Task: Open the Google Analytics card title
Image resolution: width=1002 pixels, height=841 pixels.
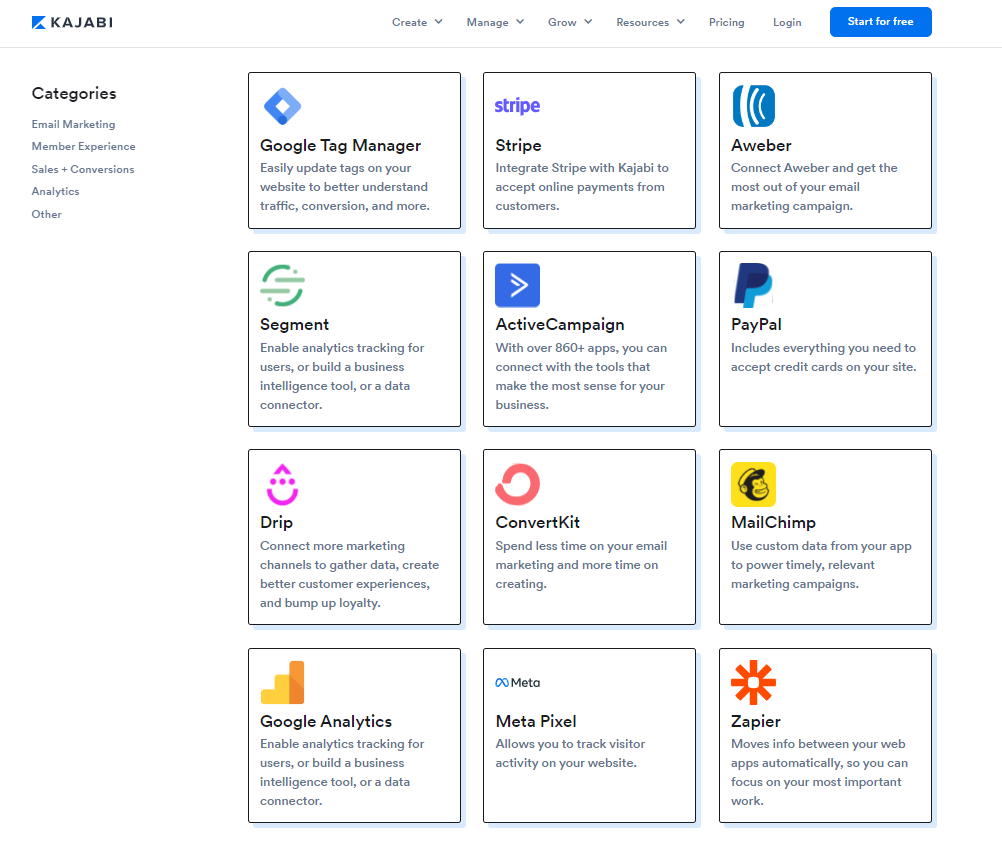Action: pyautogui.click(x=326, y=721)
